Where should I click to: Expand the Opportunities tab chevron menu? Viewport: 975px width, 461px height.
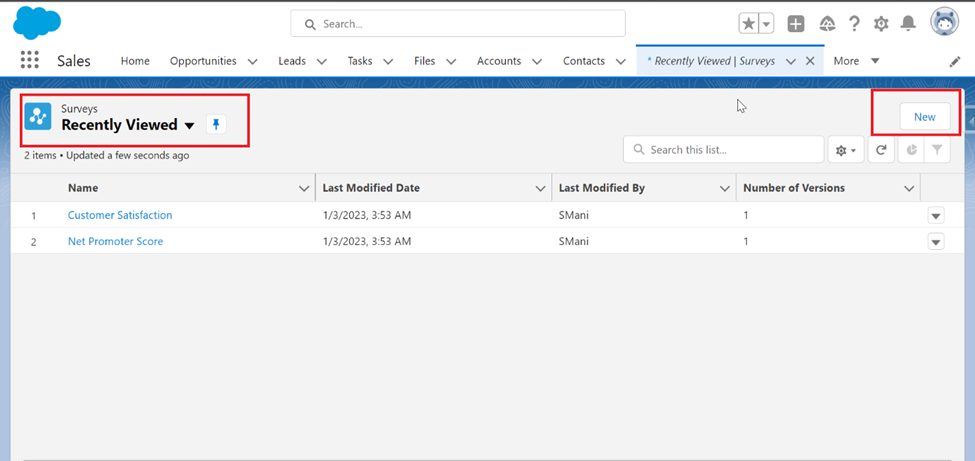coord(252,62)
